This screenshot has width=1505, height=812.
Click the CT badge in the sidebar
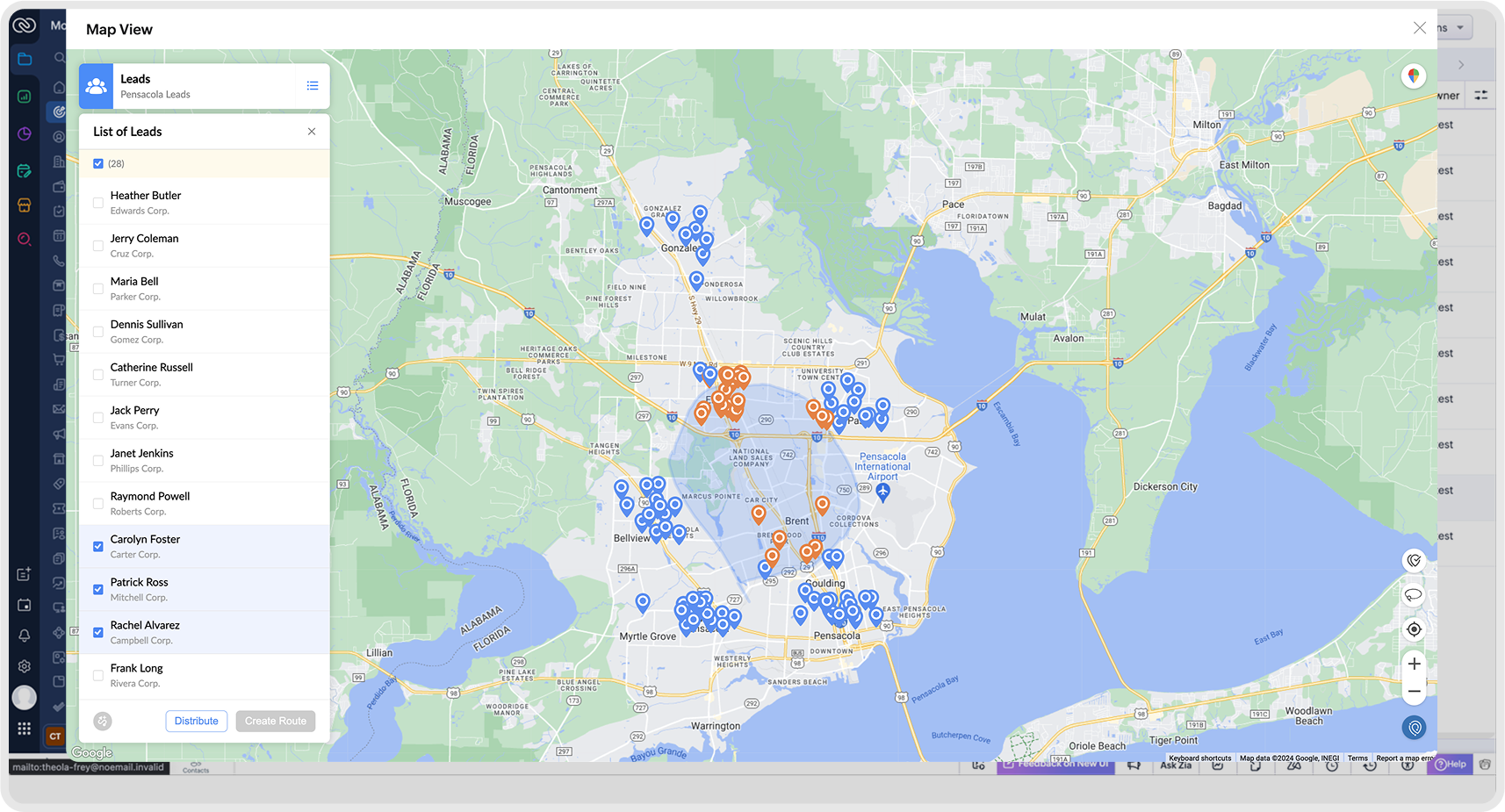pos(55,737)
